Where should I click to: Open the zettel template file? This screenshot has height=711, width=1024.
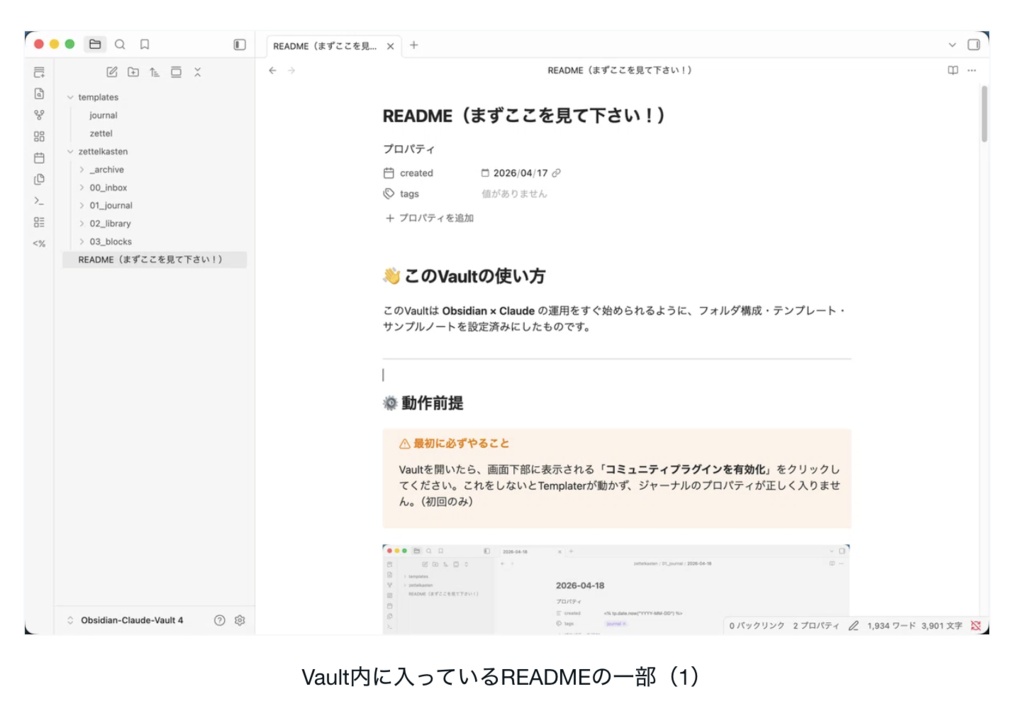coord(101,133)
